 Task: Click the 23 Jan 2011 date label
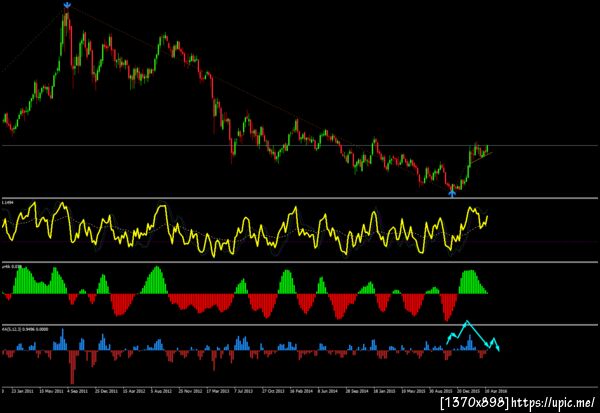[23, 391]
